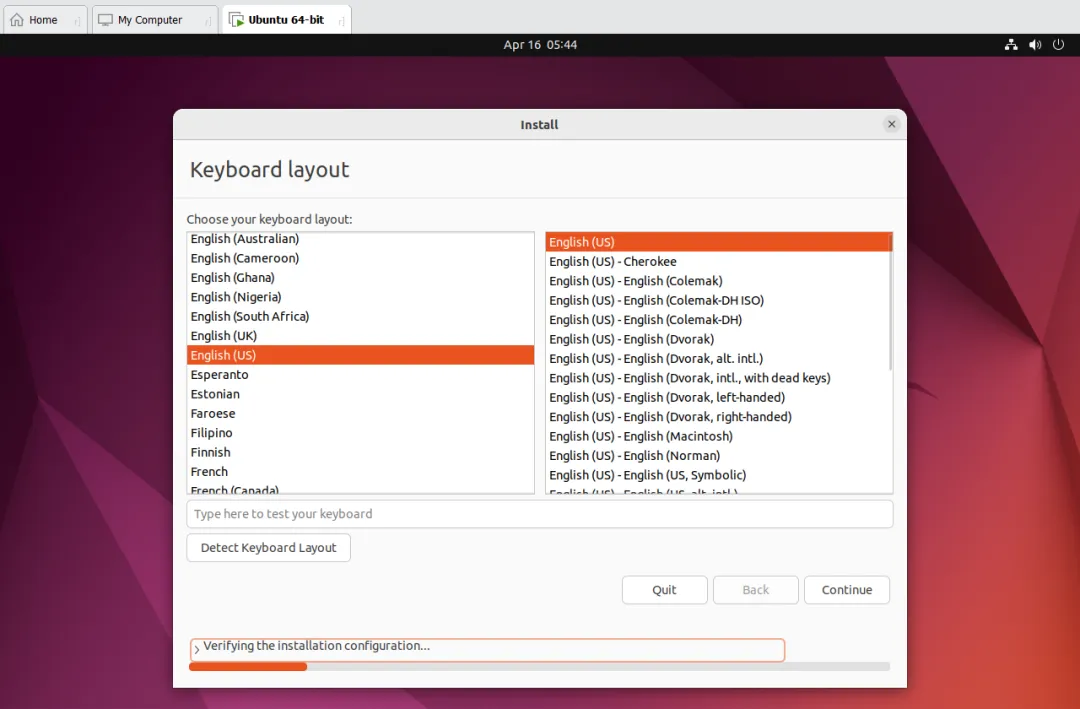The width and height of the screenshot is (1080, 709).
Task: Switch to the My Computer tab
Action: 155,20
